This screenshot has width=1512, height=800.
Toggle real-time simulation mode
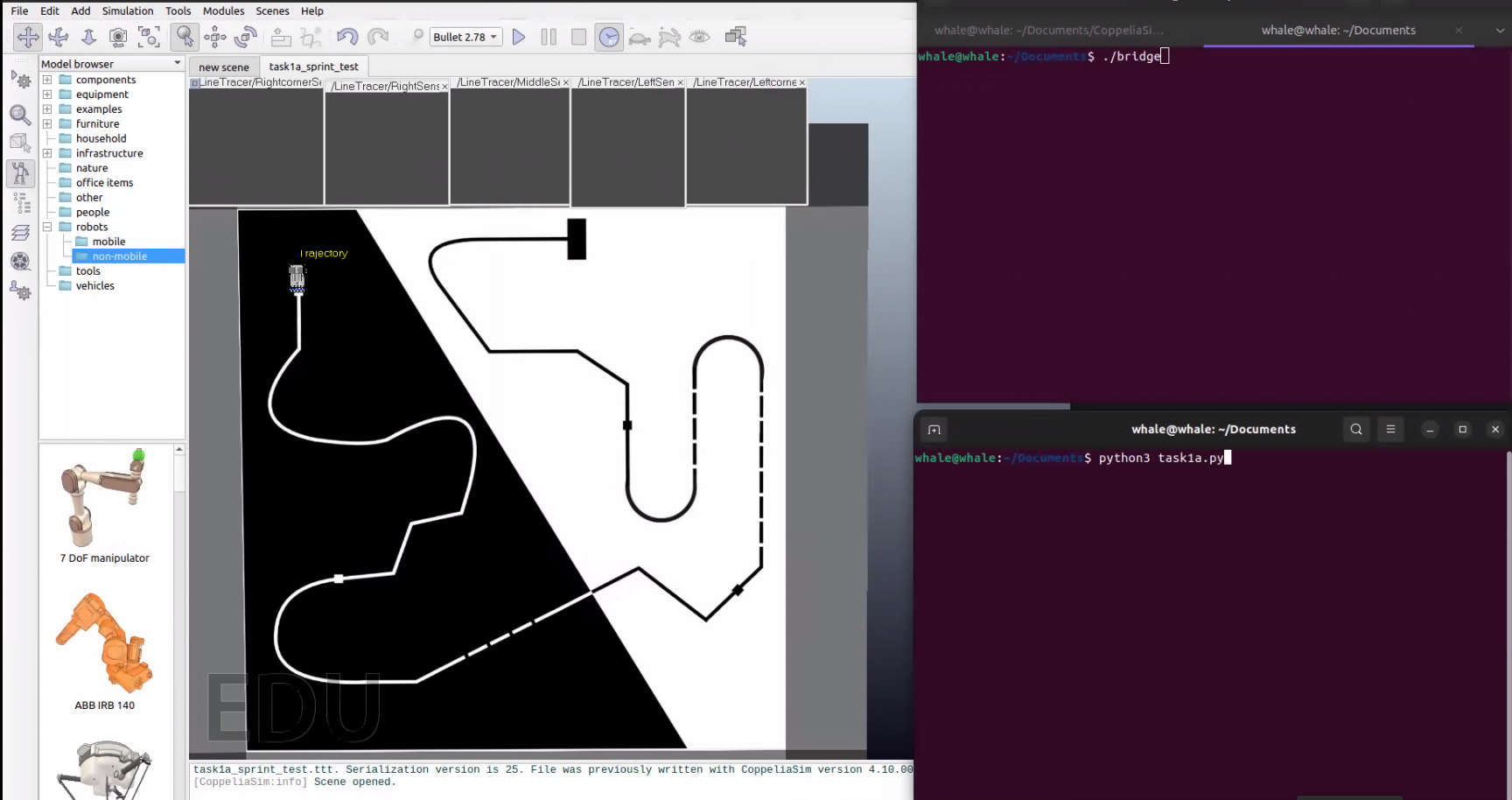coord(609,37)
